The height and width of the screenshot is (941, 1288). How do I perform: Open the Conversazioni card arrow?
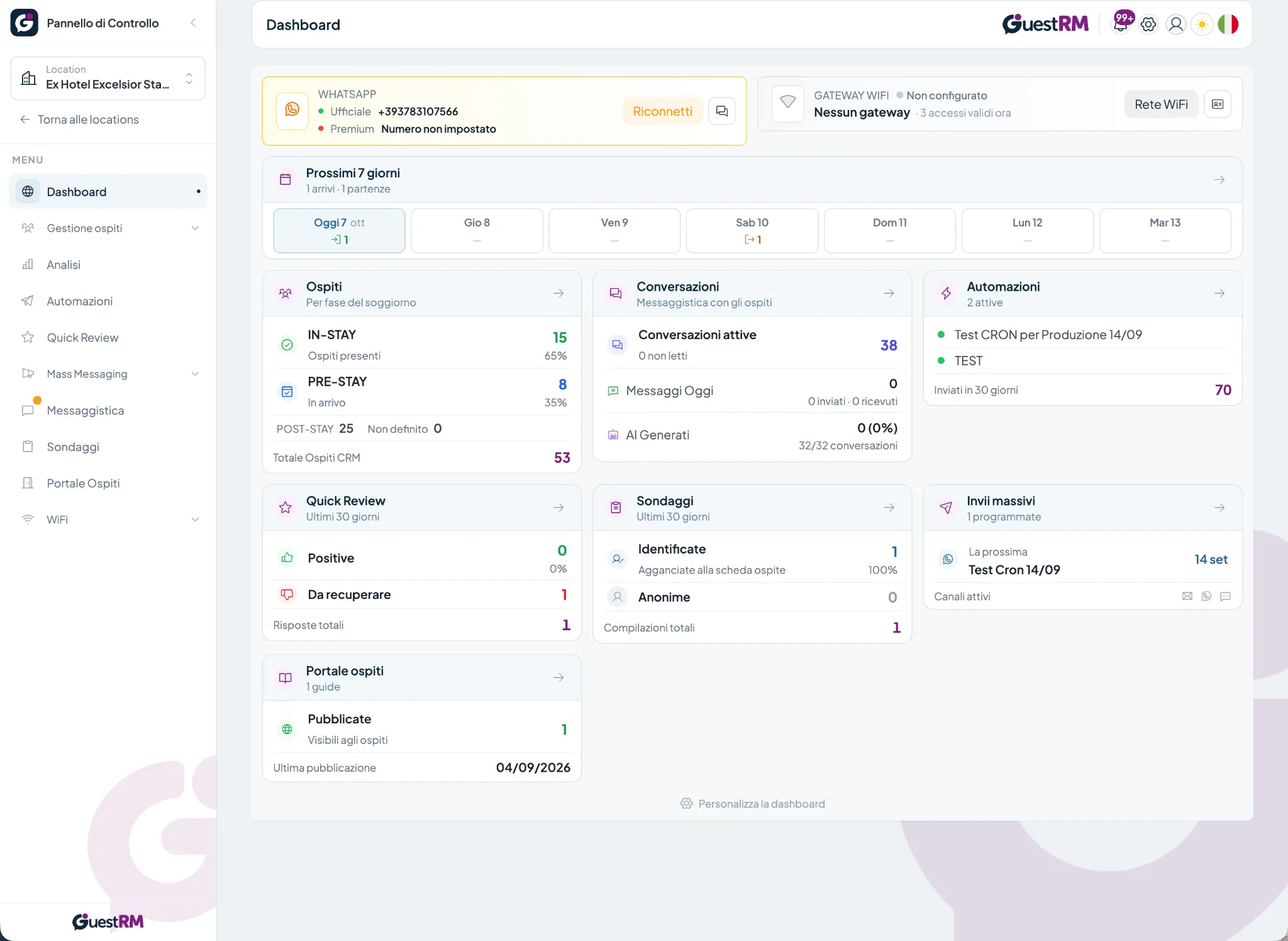tap(889, 294)
